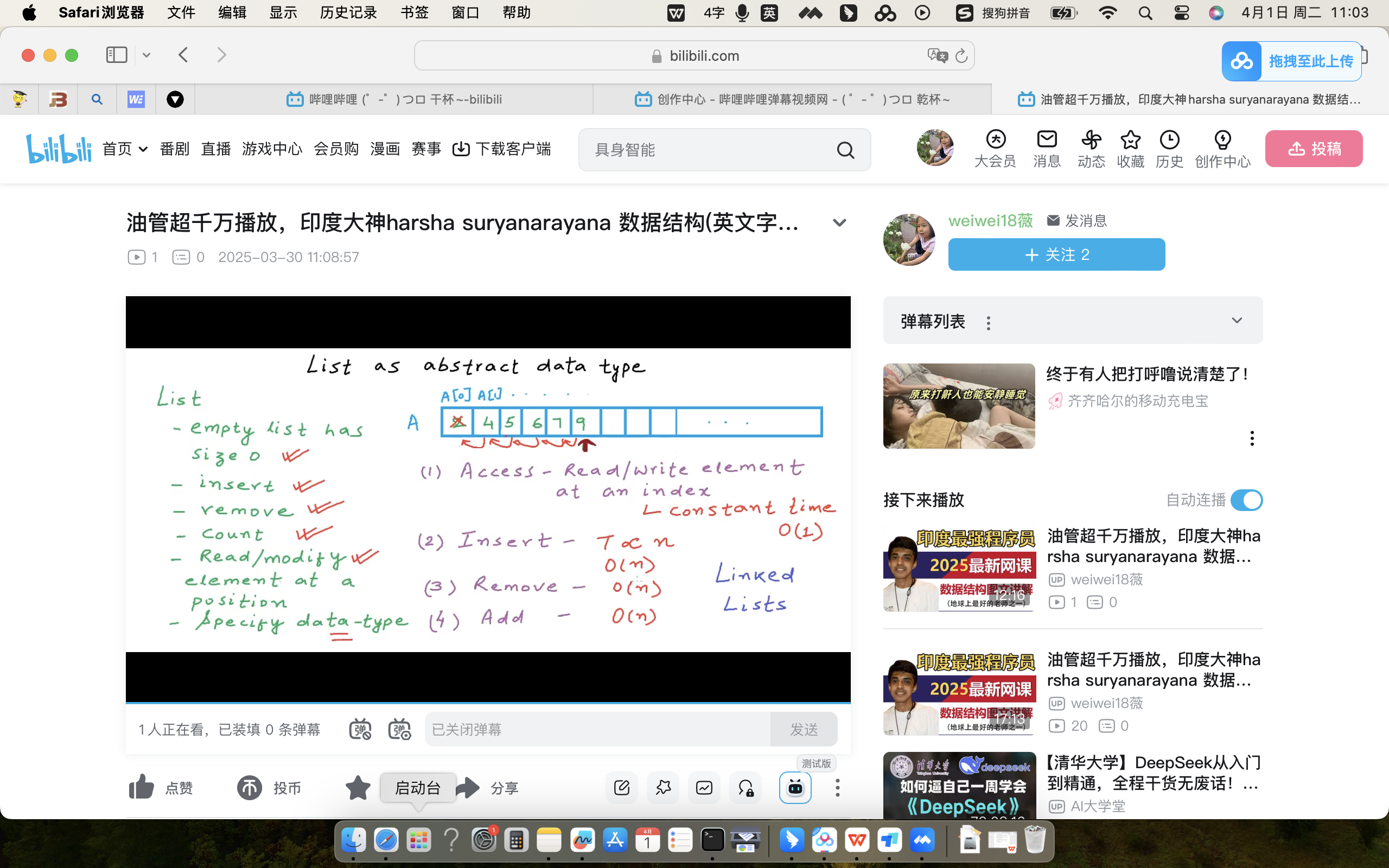Open 历史 clock icon in header

1169,139
